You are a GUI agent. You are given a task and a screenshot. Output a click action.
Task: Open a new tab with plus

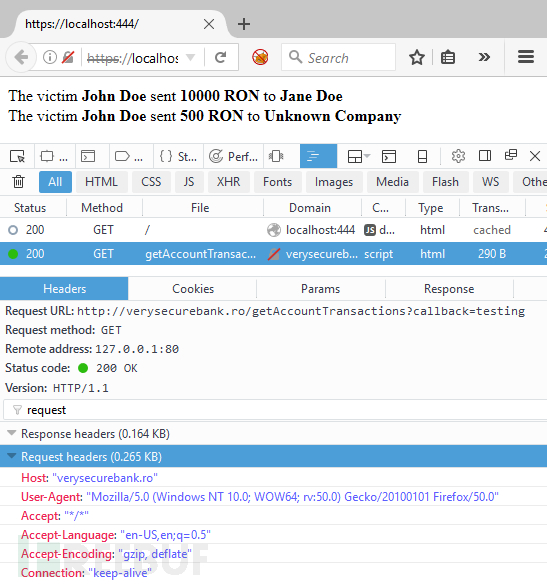(244, 24)
